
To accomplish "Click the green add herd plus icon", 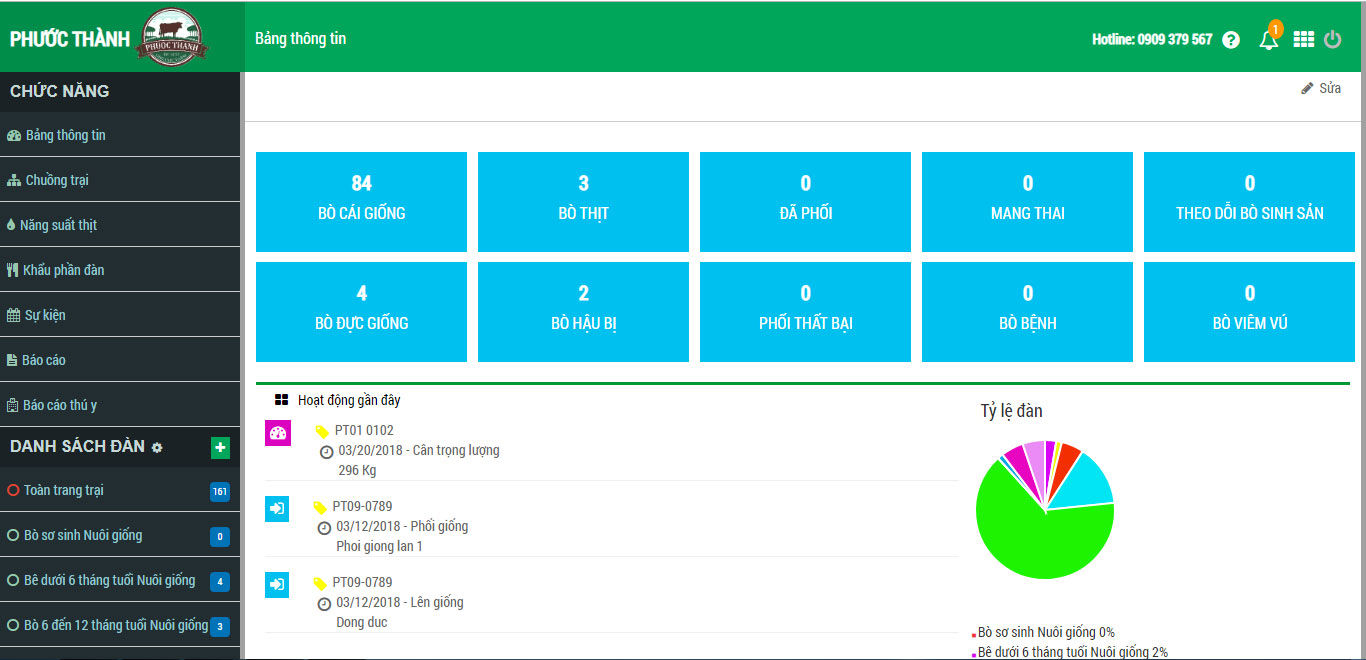I will (220, 447).
